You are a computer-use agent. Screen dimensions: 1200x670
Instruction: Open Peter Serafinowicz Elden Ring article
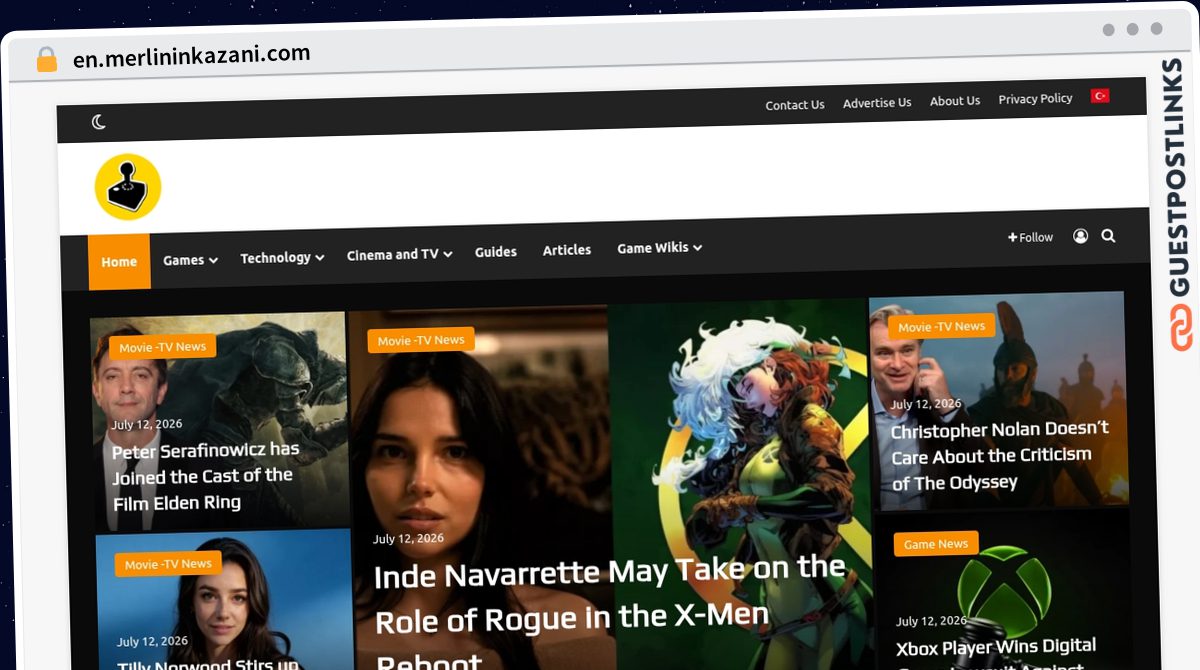click(x=205, y=476)
